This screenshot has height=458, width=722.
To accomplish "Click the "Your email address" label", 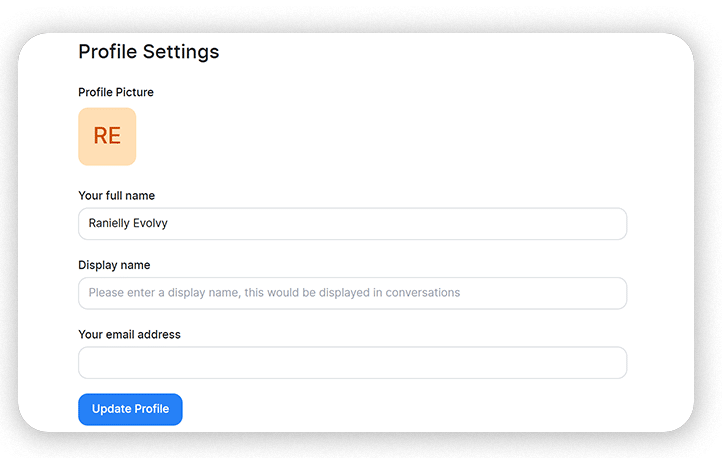I will [129, 334].
